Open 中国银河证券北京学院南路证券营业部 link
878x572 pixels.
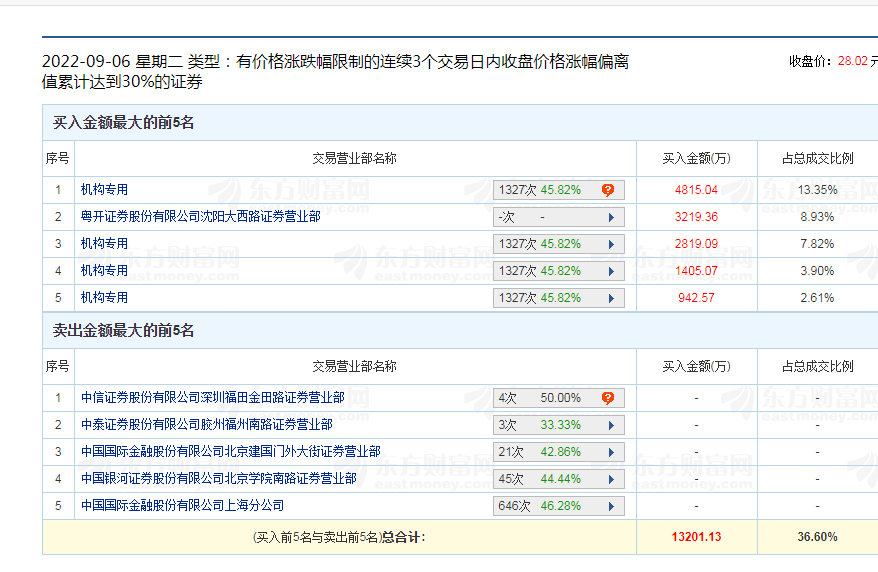(219, 479)
